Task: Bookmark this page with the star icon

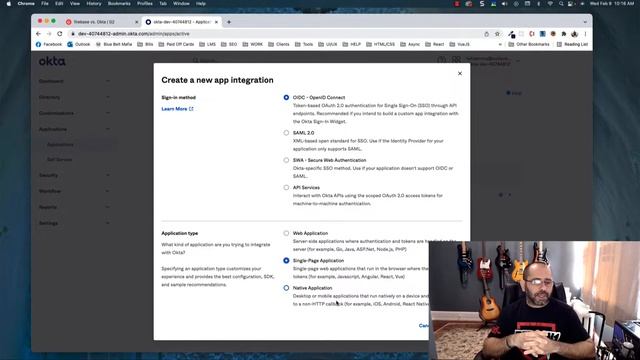Action: [x=497, y=34]
